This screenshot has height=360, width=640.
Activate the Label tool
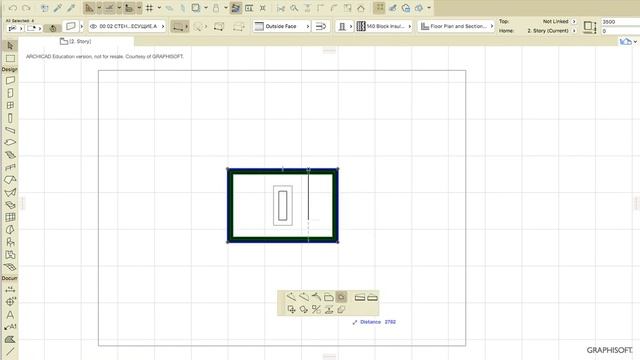10,327
